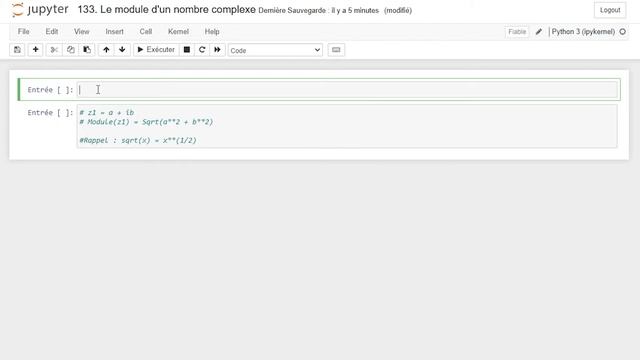Click into the empty first code cell
The image size is (640, 360).
tap(347, 90)
